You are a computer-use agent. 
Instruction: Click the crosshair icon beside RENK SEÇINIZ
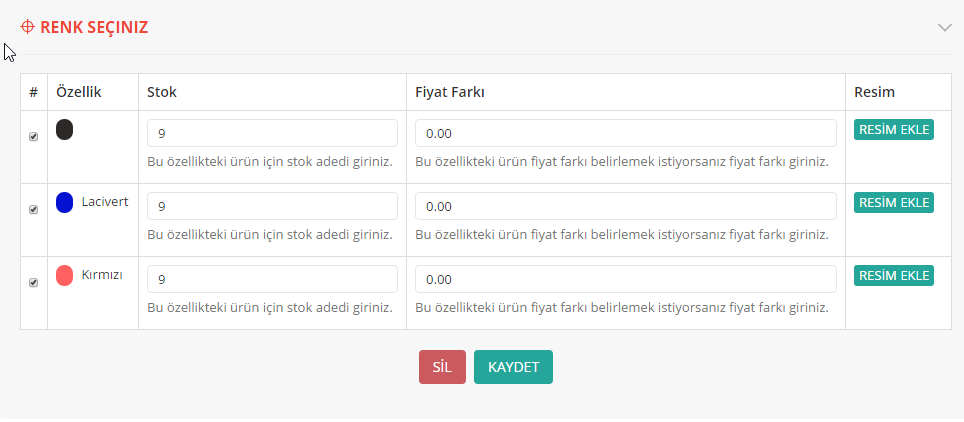pyautogui.click(x=27, y=27)
